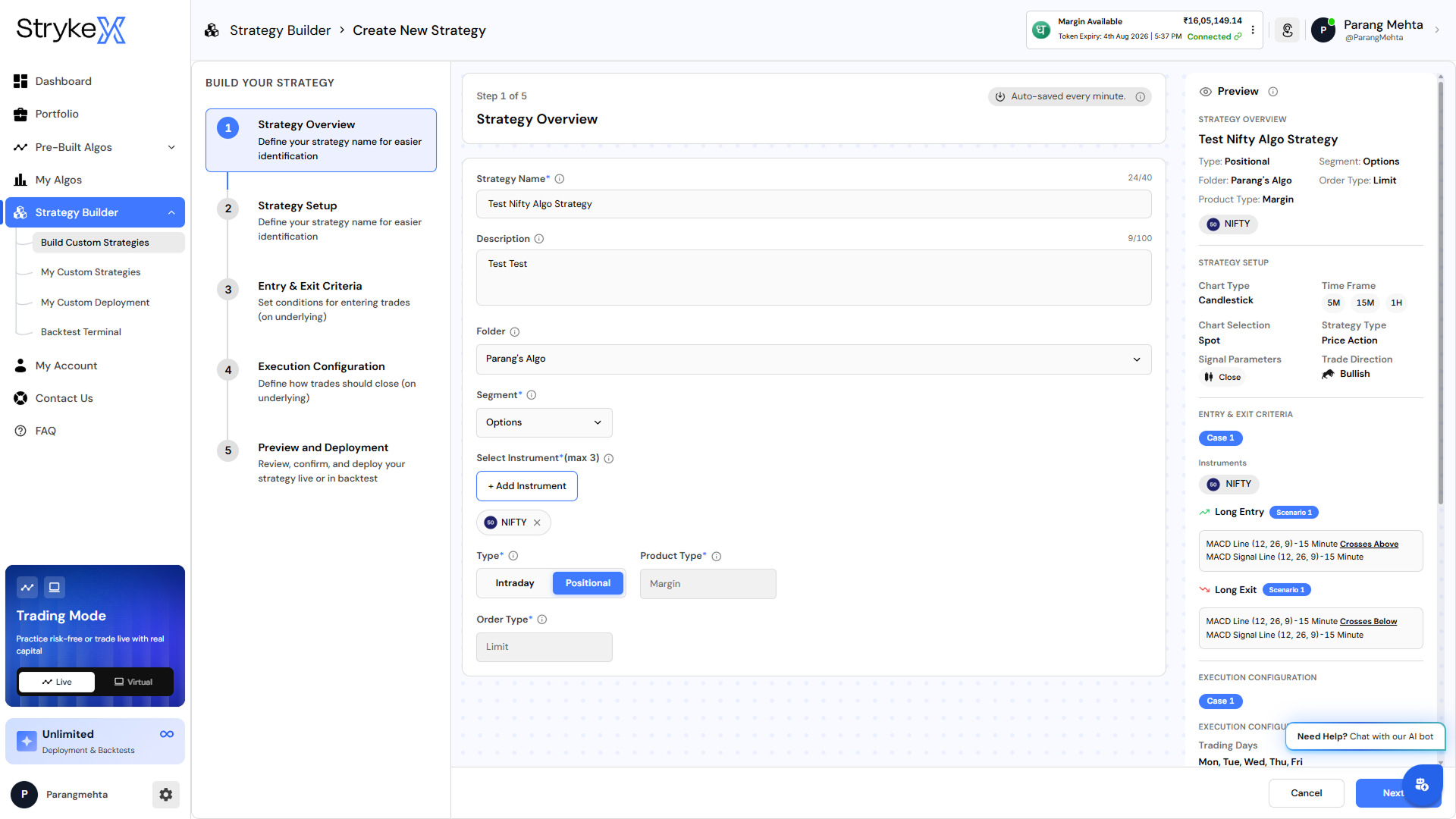Click the broker logo in margin widget
Image resolution: width=1456 pixels, height=819 pixels.
click(1042, 30)
